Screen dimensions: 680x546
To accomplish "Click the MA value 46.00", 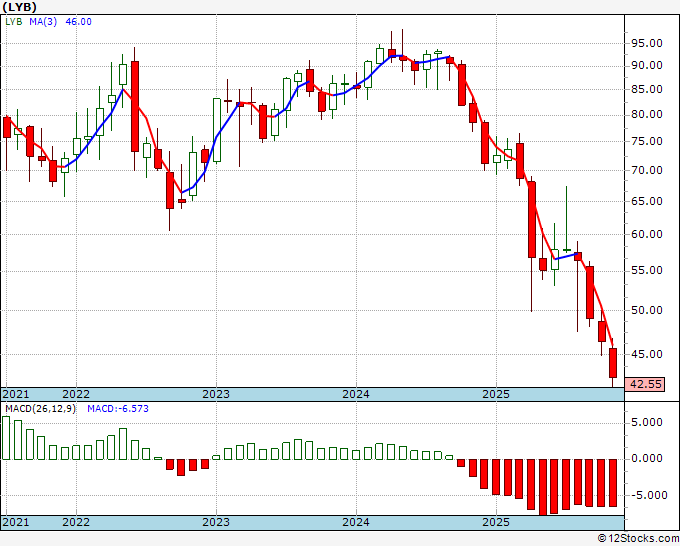I will click(78, 22).
